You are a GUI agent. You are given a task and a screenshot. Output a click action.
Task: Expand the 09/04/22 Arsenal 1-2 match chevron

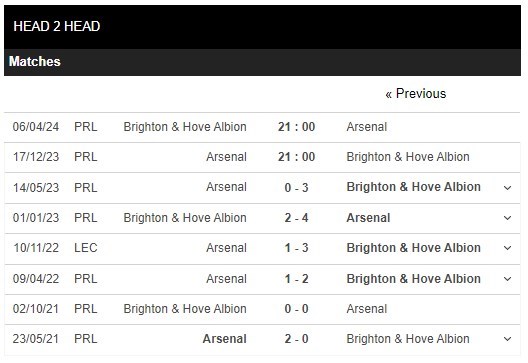tap(507, 279)
